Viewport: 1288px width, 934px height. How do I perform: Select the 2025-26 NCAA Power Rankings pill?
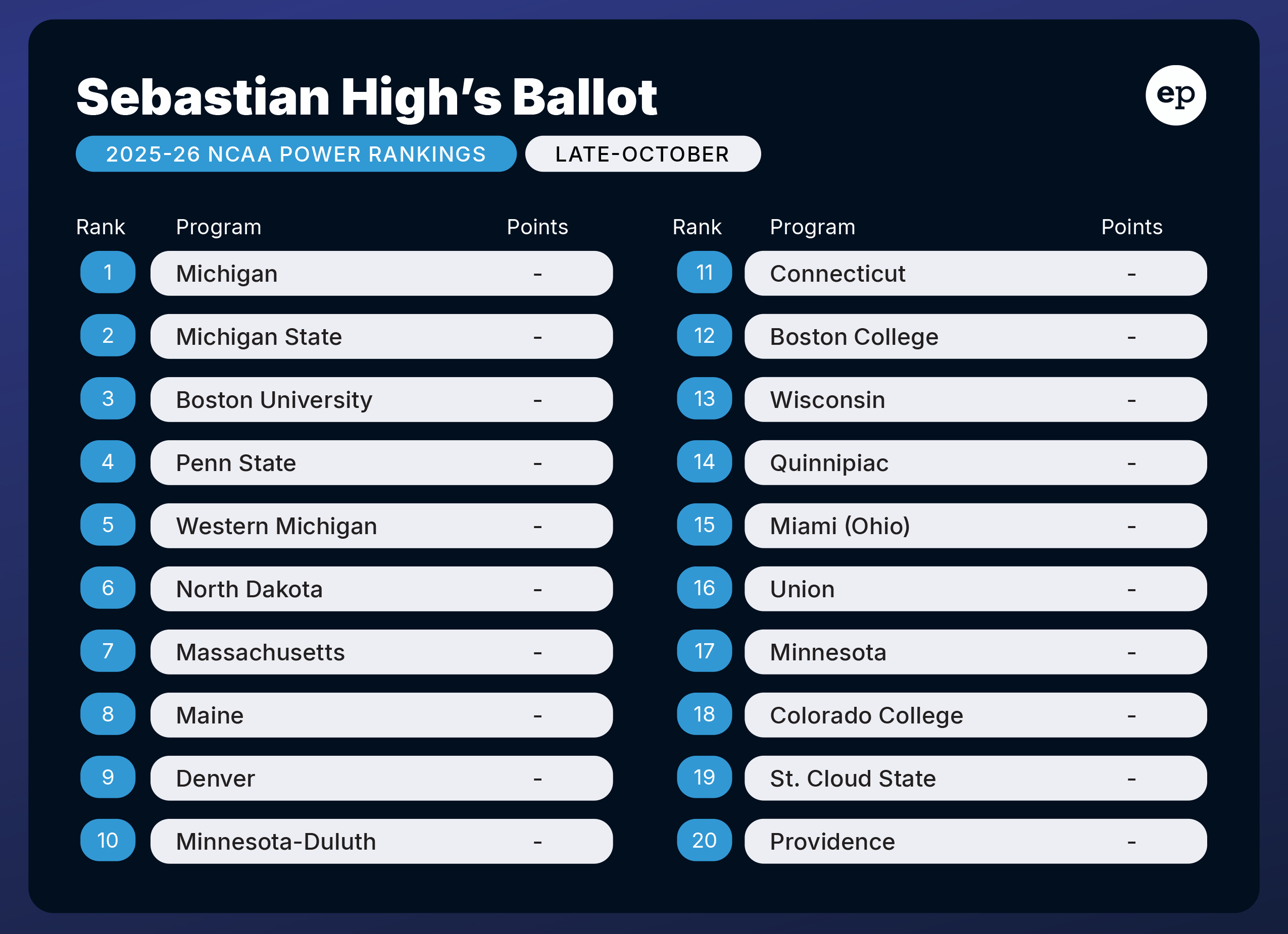[x=296, y=154]
